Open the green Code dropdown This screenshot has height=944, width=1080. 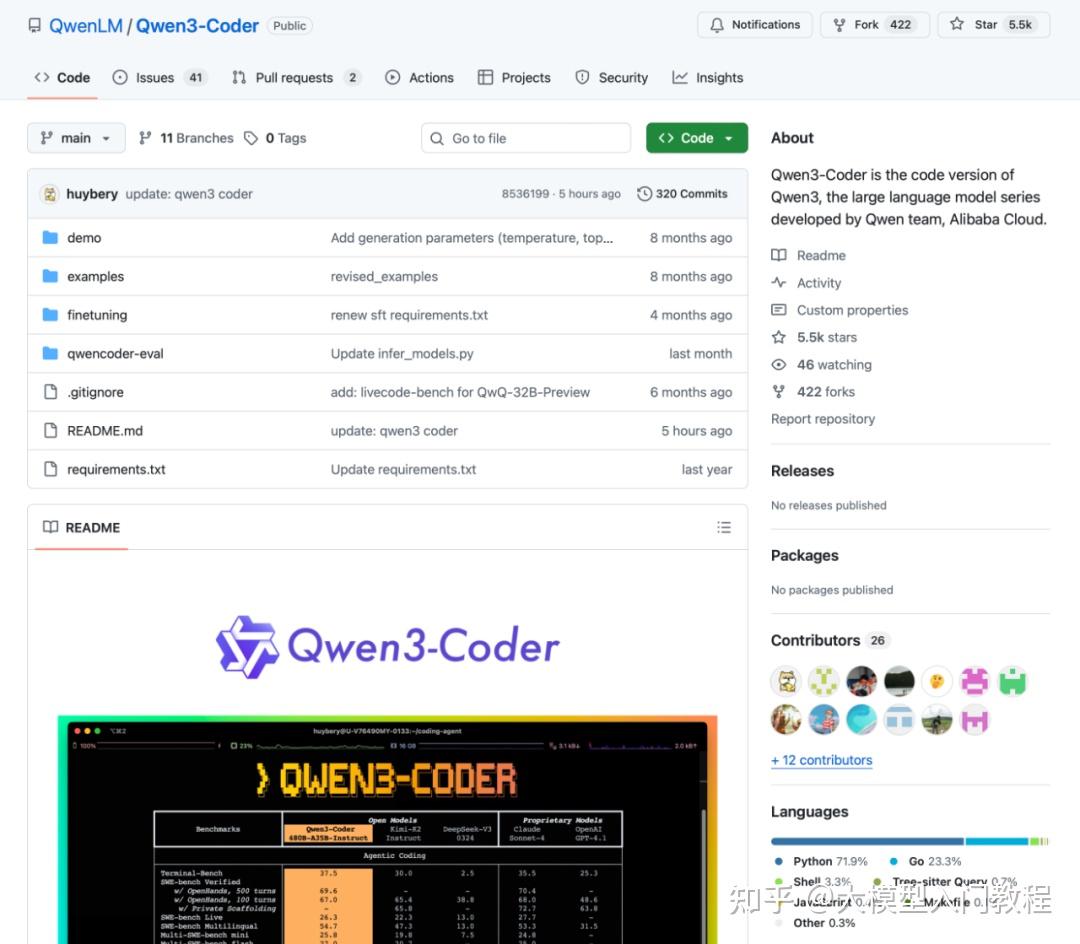click(x=697, y=138)
